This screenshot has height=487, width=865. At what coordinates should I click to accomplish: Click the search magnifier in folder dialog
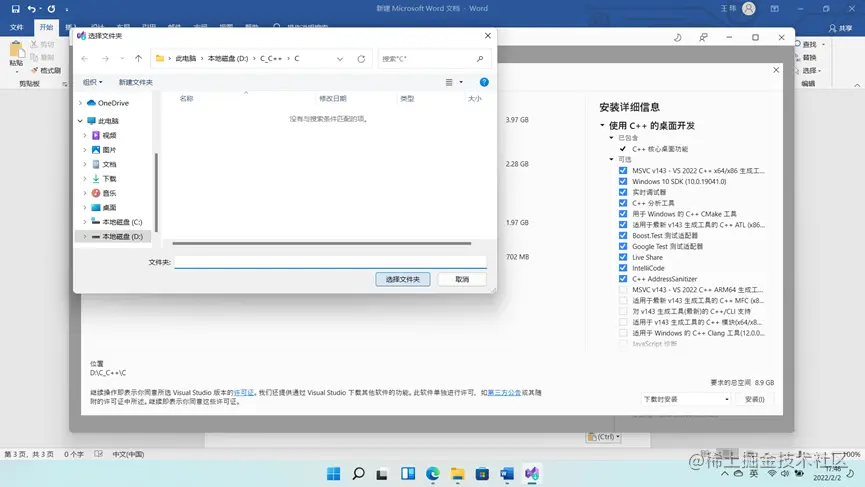(480, 58)
